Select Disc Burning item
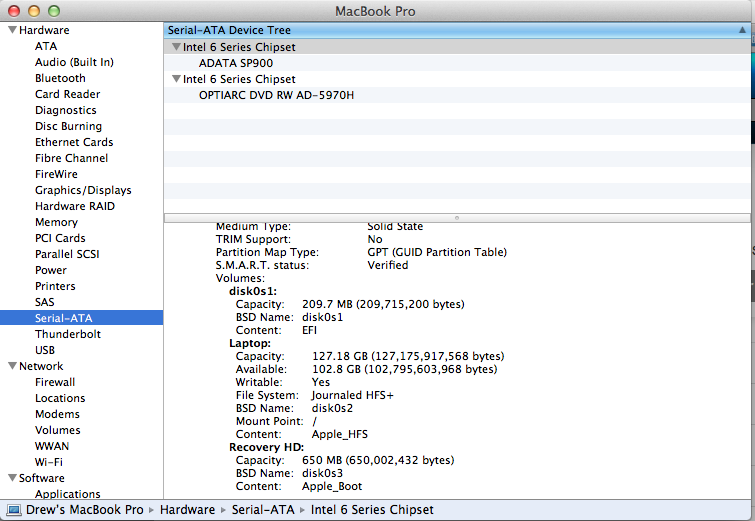 [x=68, y=126]
